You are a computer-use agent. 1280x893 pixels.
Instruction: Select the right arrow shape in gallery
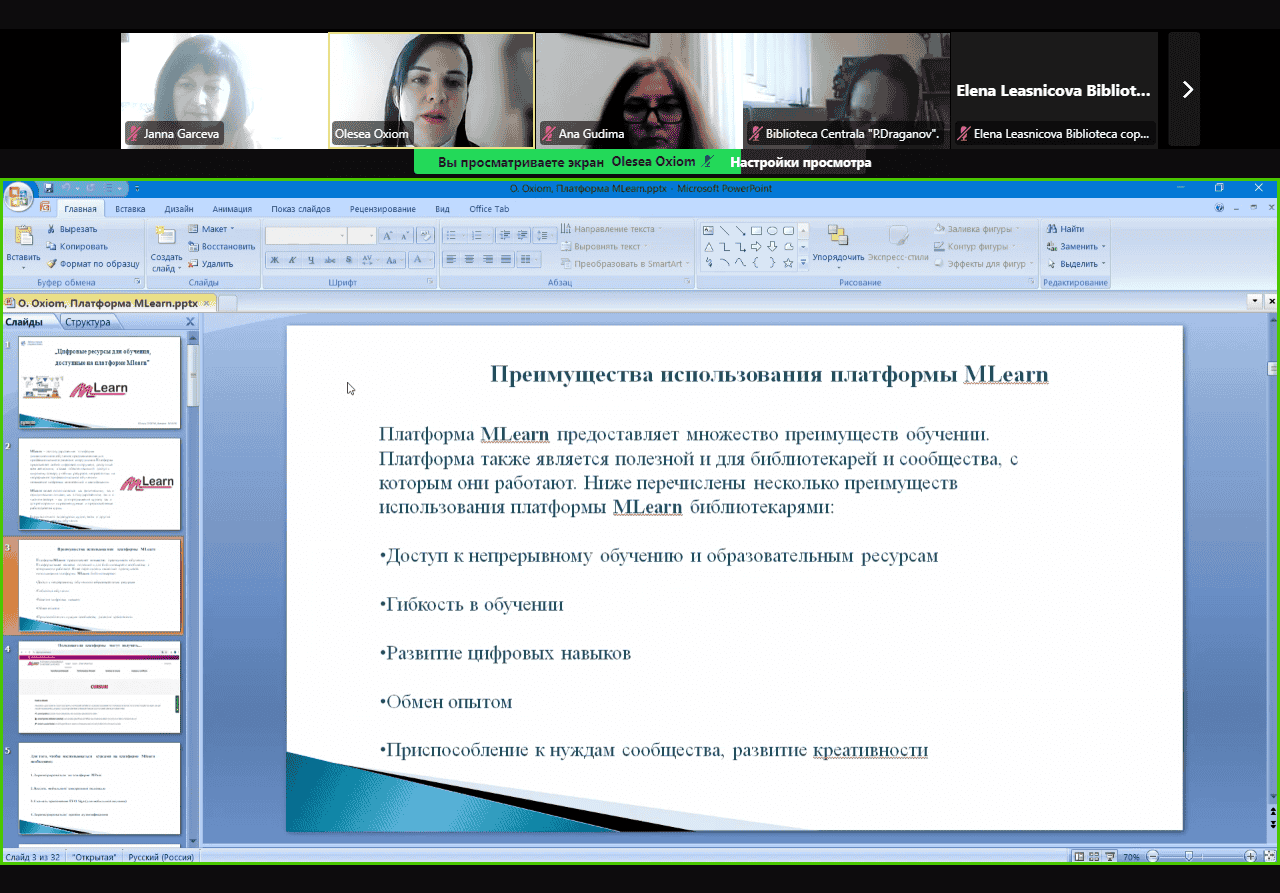click(x=757, y=247)
